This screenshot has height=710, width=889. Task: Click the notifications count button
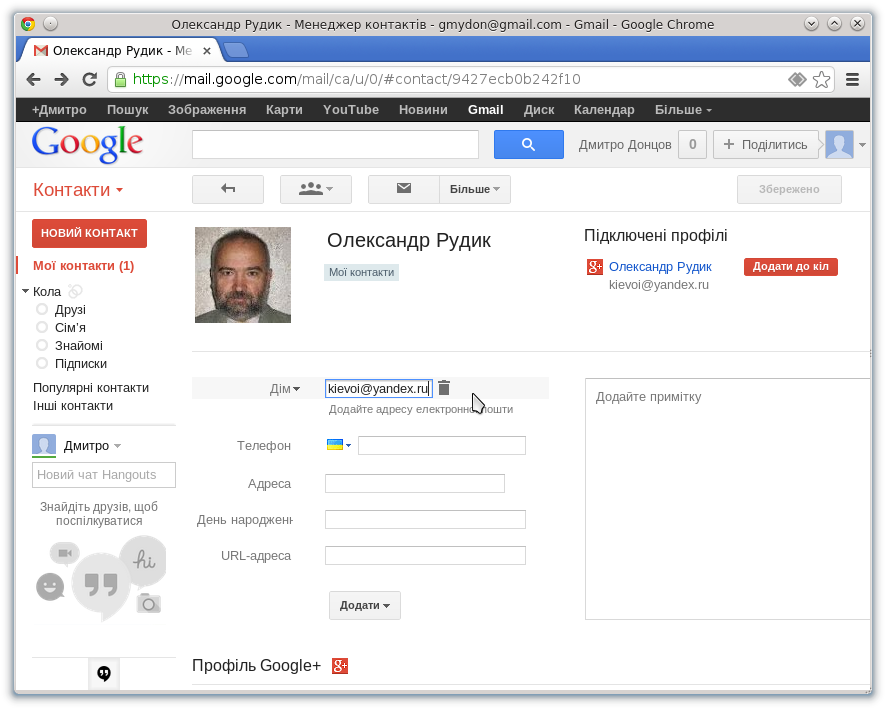(692, 145)
